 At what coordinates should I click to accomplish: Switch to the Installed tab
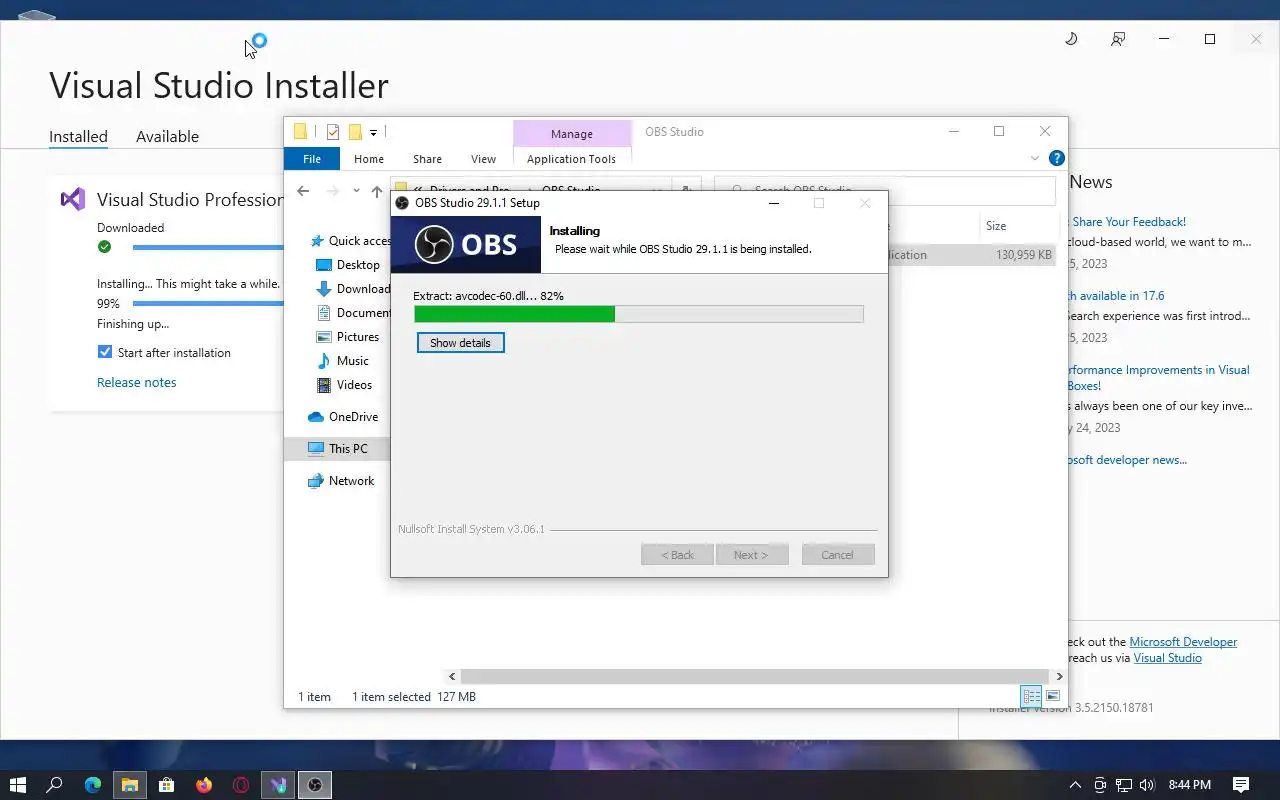(x=78, y=136)
